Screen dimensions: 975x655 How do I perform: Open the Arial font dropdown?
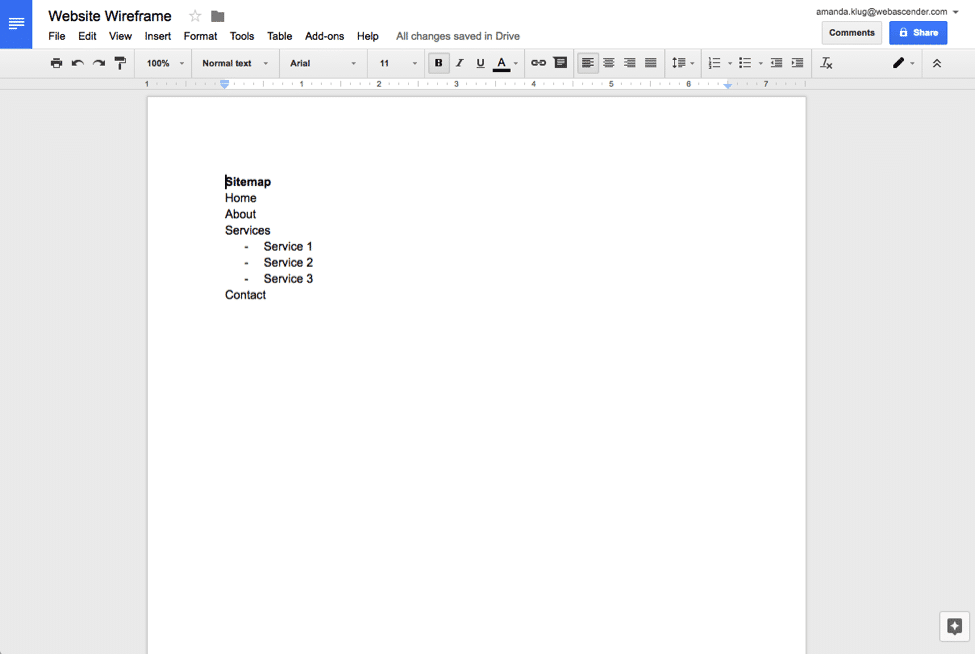click(322, 63)
